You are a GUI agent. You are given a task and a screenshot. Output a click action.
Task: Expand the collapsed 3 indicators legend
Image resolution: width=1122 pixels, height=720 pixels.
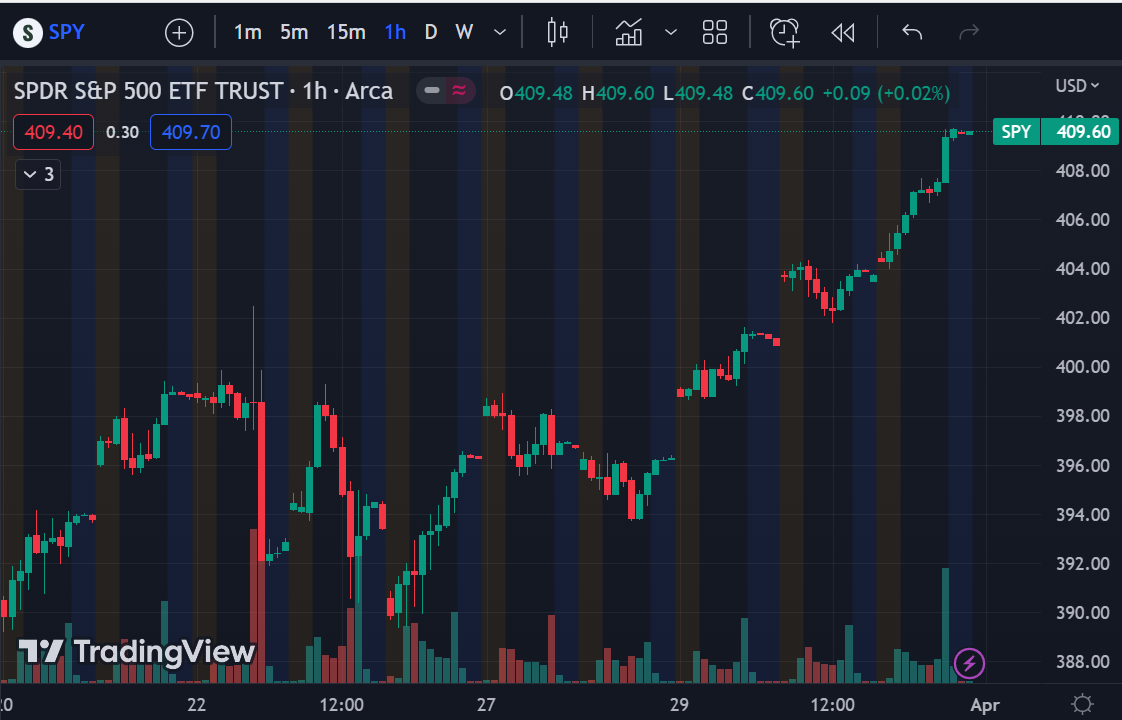pyautogui.click(x=38, y=175)
